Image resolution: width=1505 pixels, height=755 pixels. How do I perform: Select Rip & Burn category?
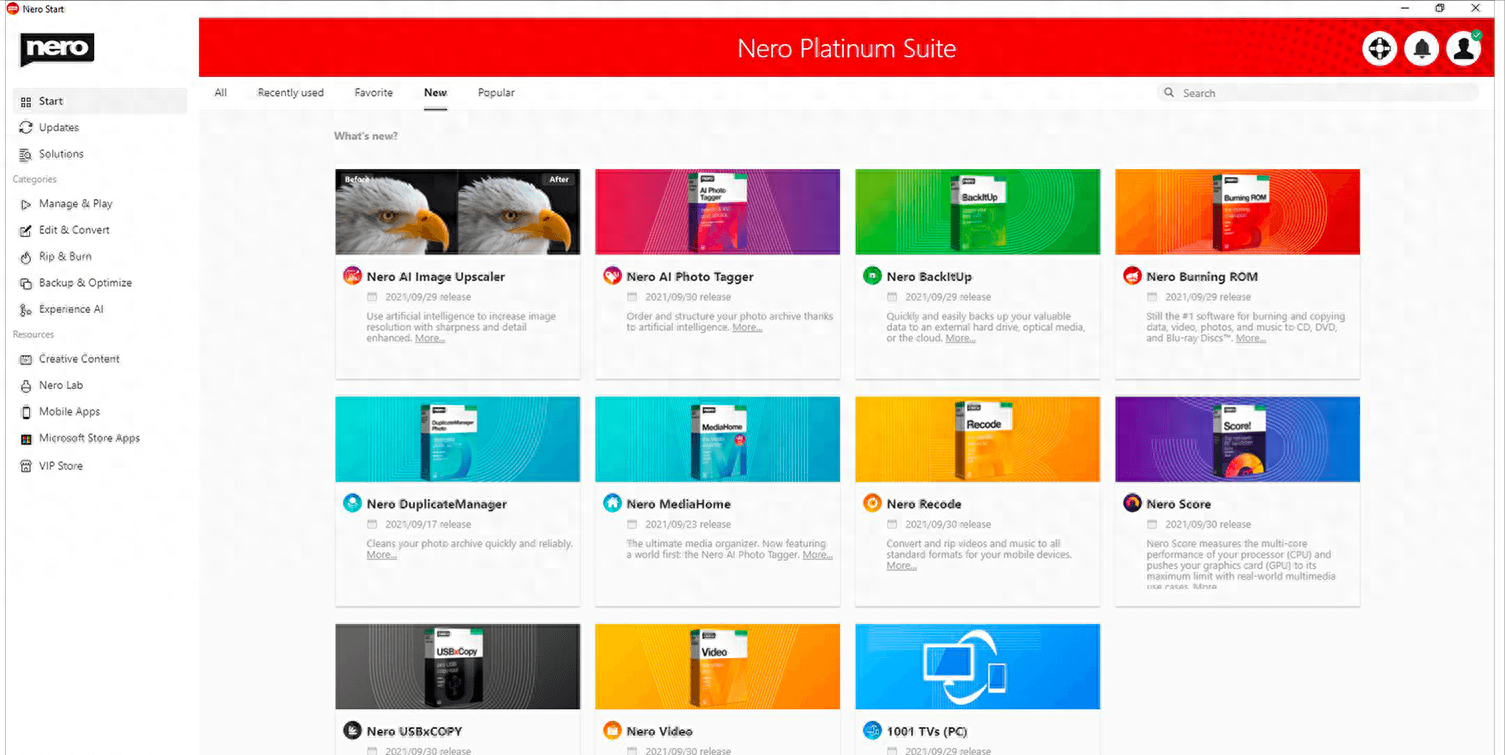[x=65, y=257]
